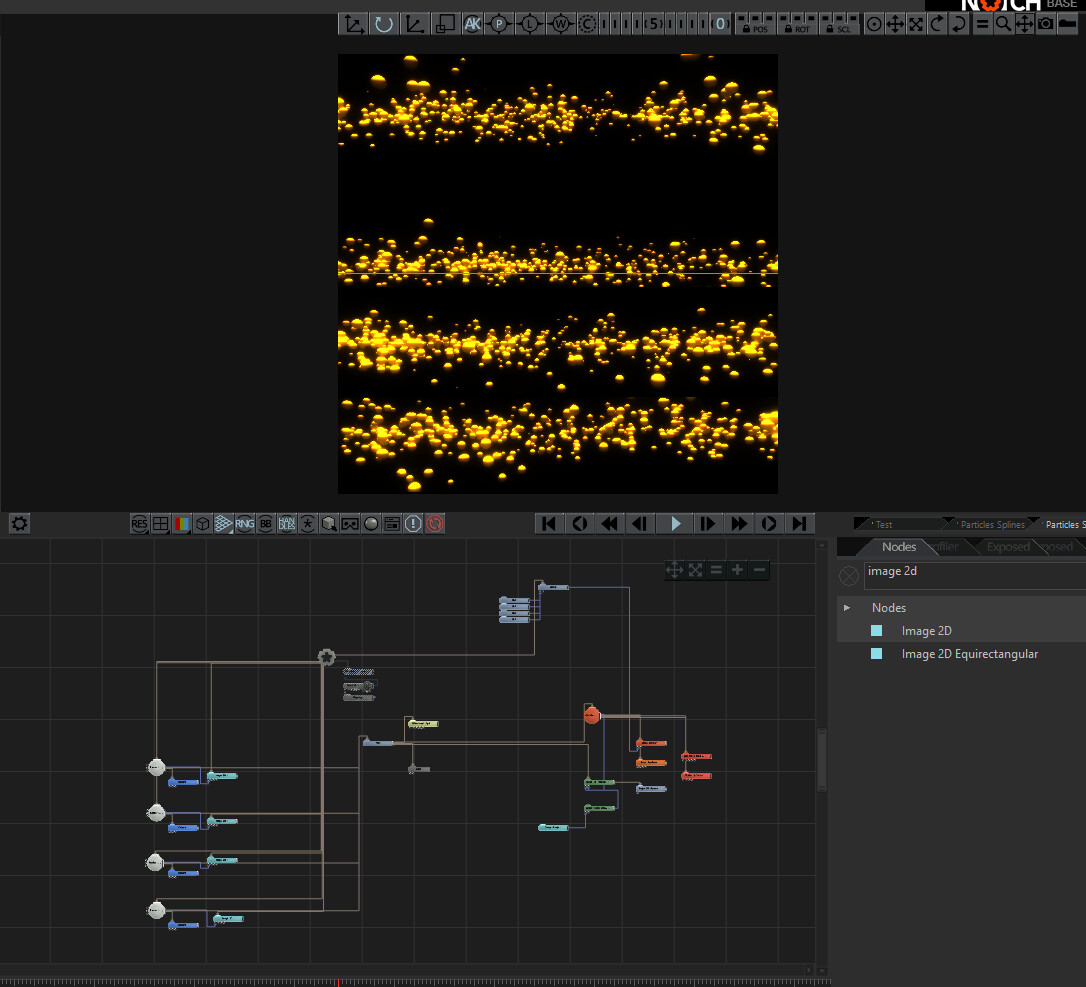The height and width of the screenshot is (987, 1086).
Task: Click the camera screenshot icon
Action: pyautogui.click(x=1046, y=24)
